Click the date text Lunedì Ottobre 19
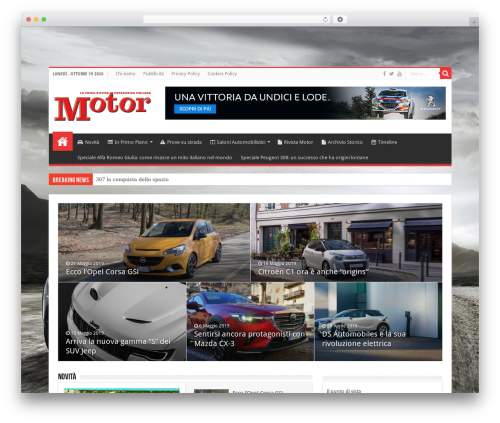 tap(78, 74)
